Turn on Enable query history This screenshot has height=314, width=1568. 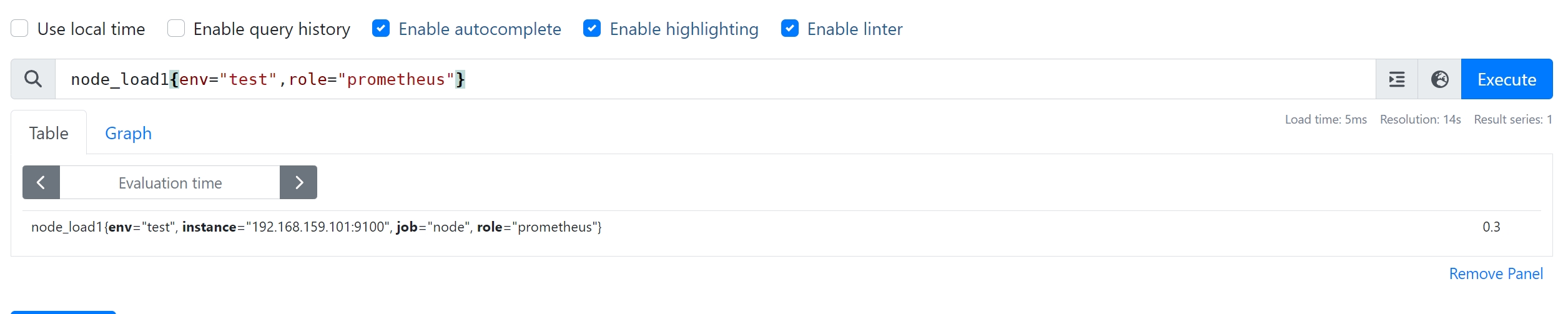click(x=176, y=29)
